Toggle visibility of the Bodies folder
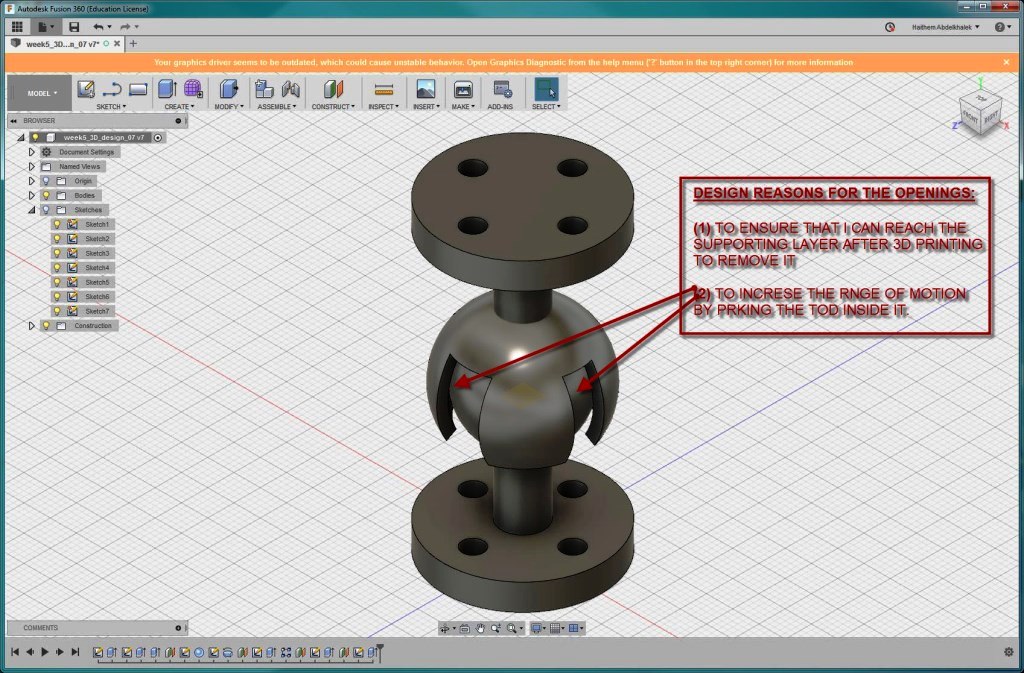This screenshot has height=673, width=1024. pyautogui.click(x=46, y=195)
